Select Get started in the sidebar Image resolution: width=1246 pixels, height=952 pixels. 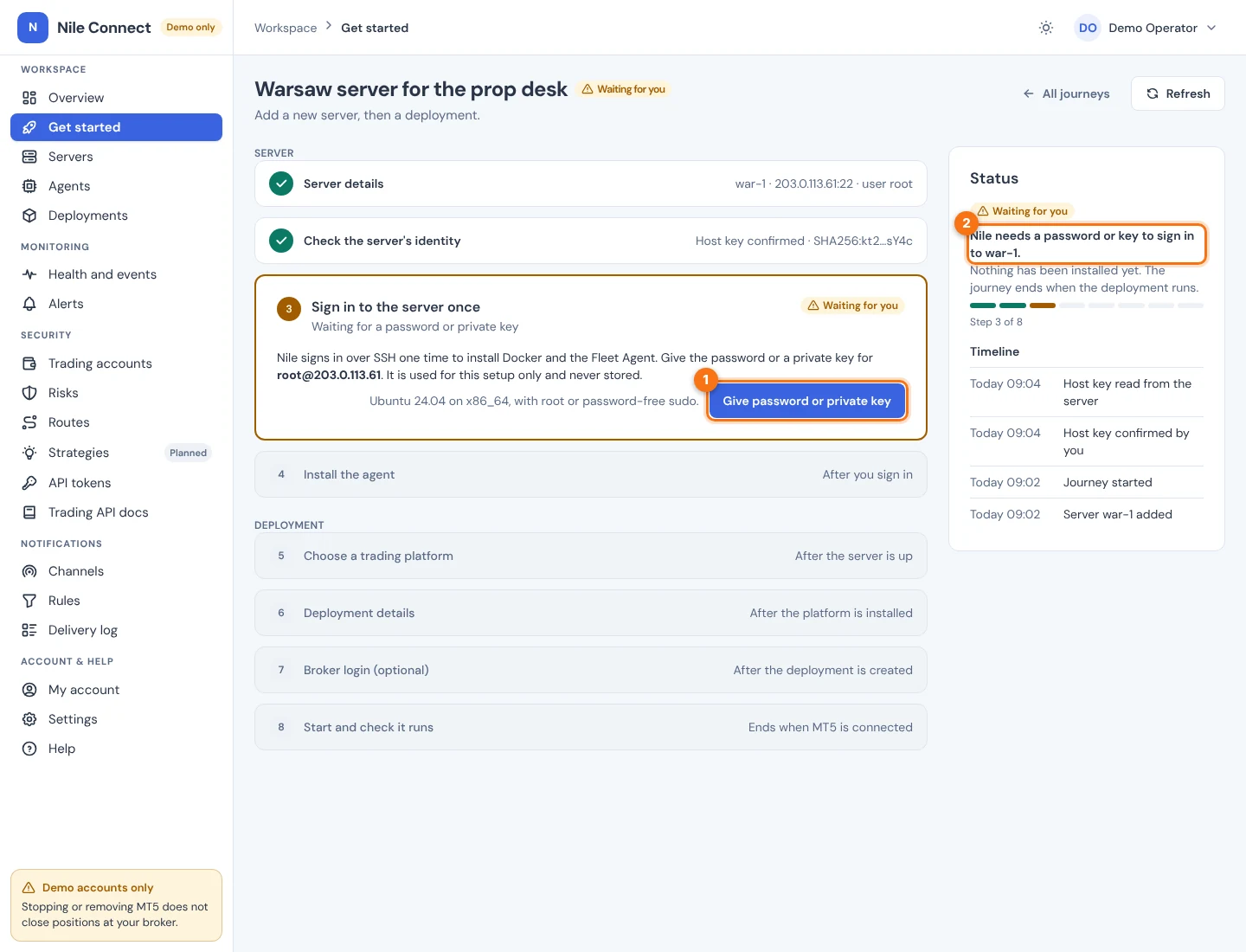click(116, 127)
